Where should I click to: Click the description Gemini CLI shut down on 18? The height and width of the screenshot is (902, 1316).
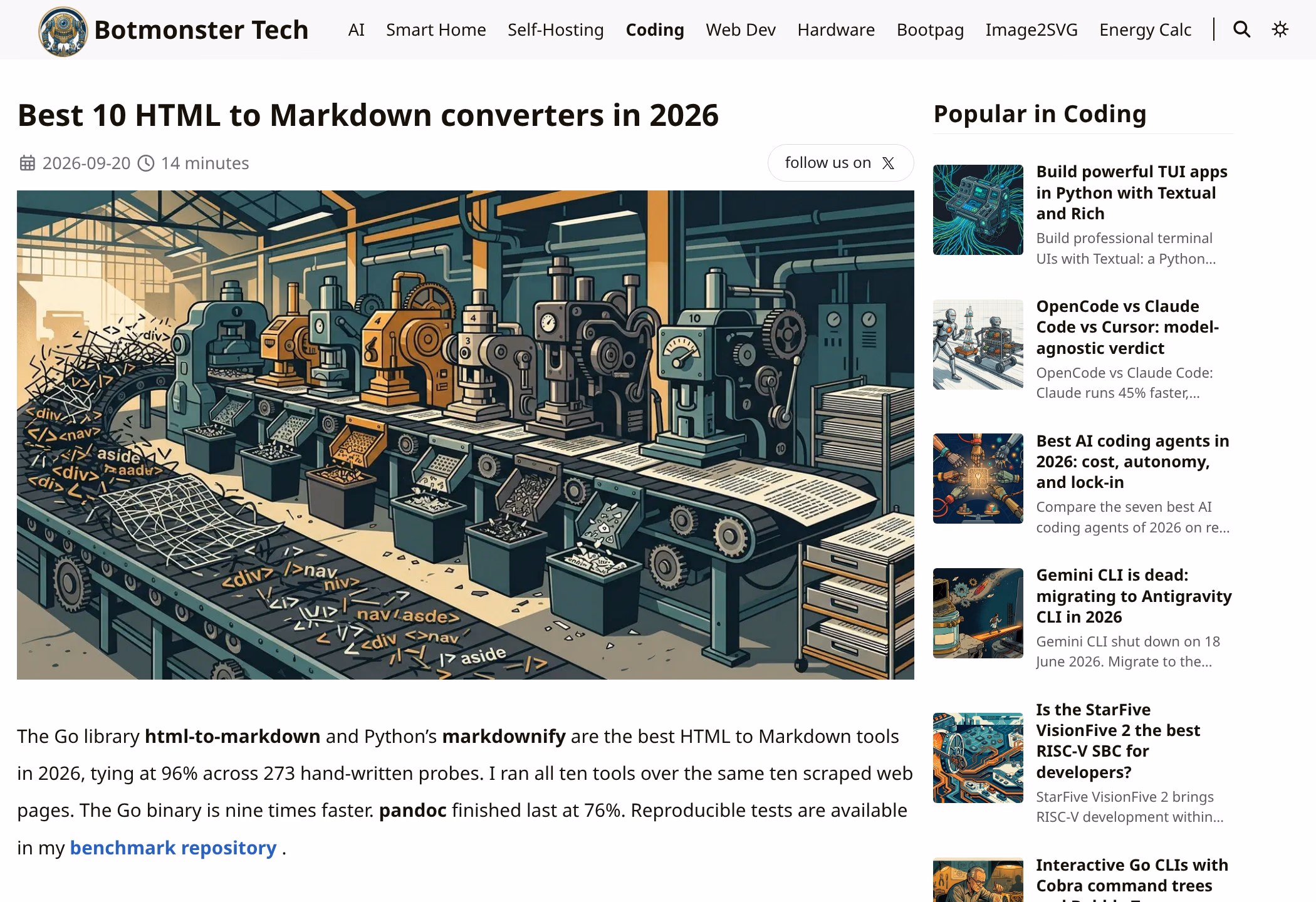pos(1128,651)
